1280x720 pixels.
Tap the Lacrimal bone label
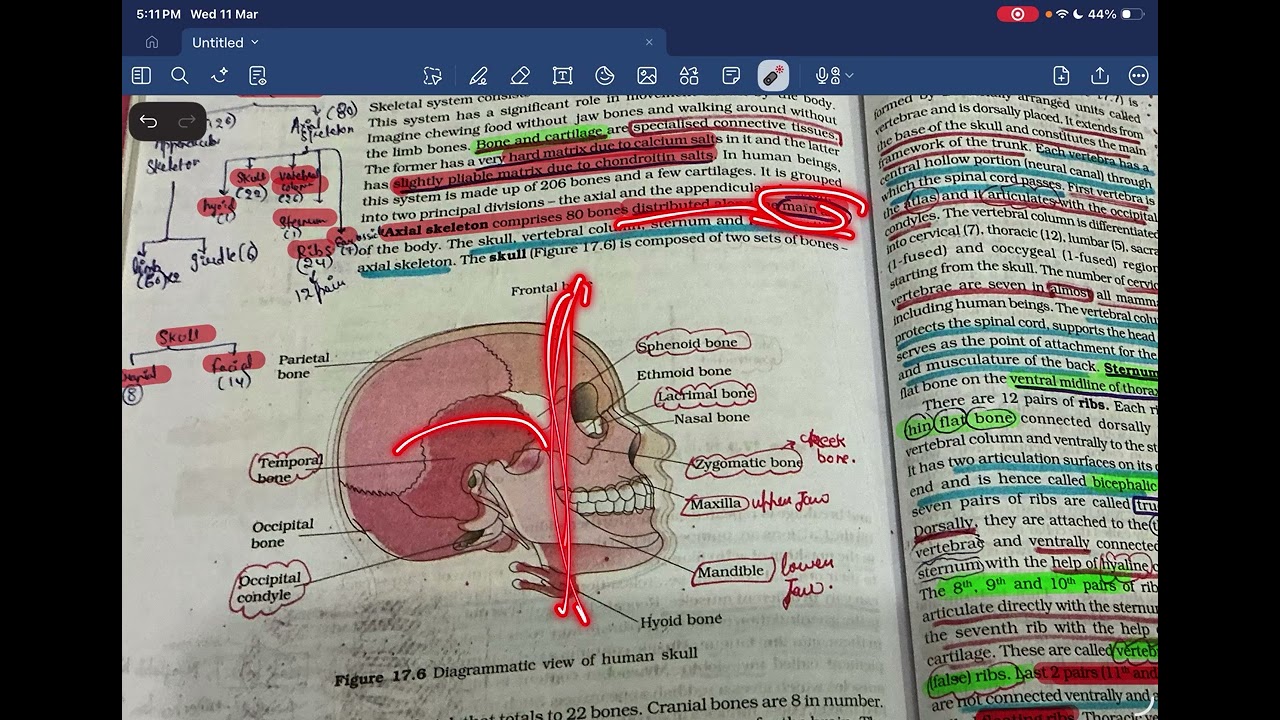pyautogui.click(x=705, y=395)
